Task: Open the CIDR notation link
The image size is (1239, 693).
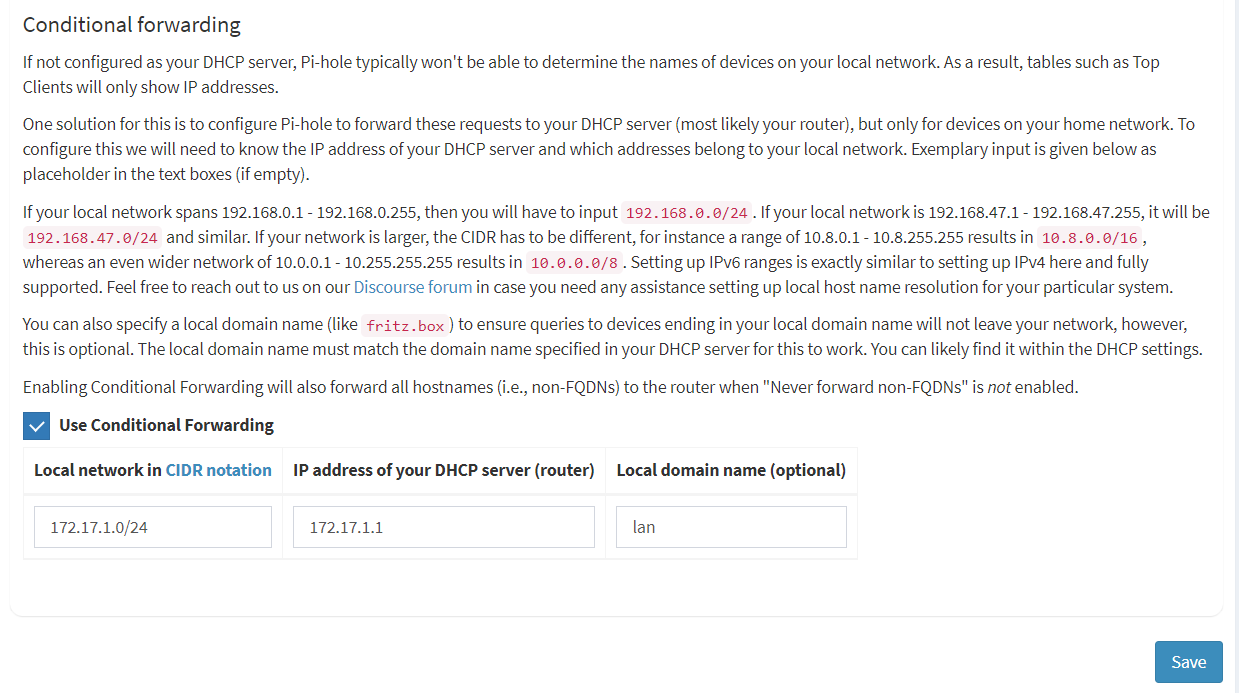Action: (219, 470)
